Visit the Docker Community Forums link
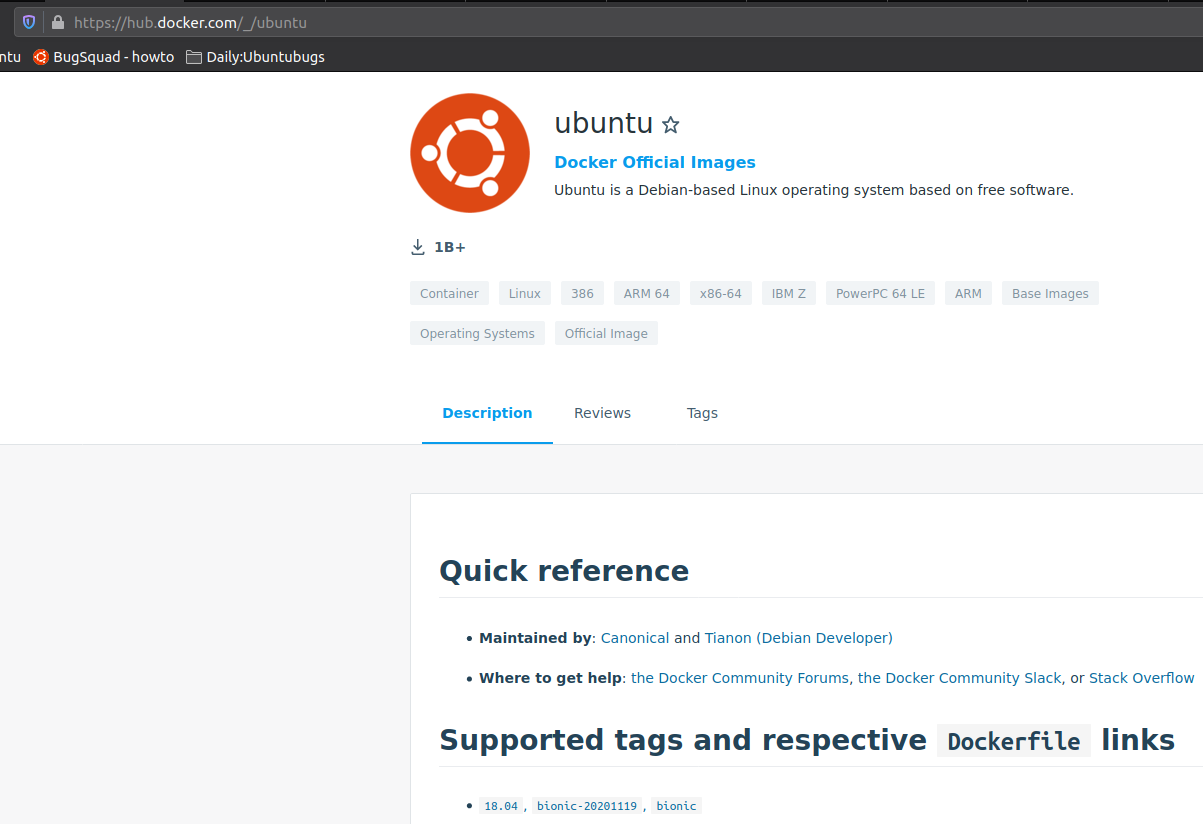This screenshot has width=1203, height=824. coord(740,678)
